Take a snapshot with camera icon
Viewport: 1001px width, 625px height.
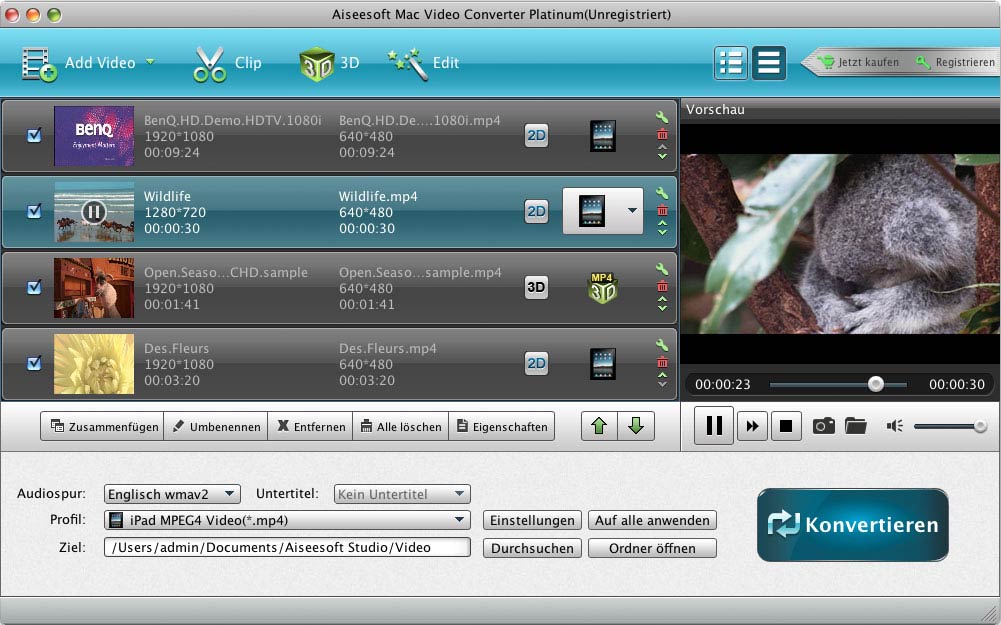[824, 426]
